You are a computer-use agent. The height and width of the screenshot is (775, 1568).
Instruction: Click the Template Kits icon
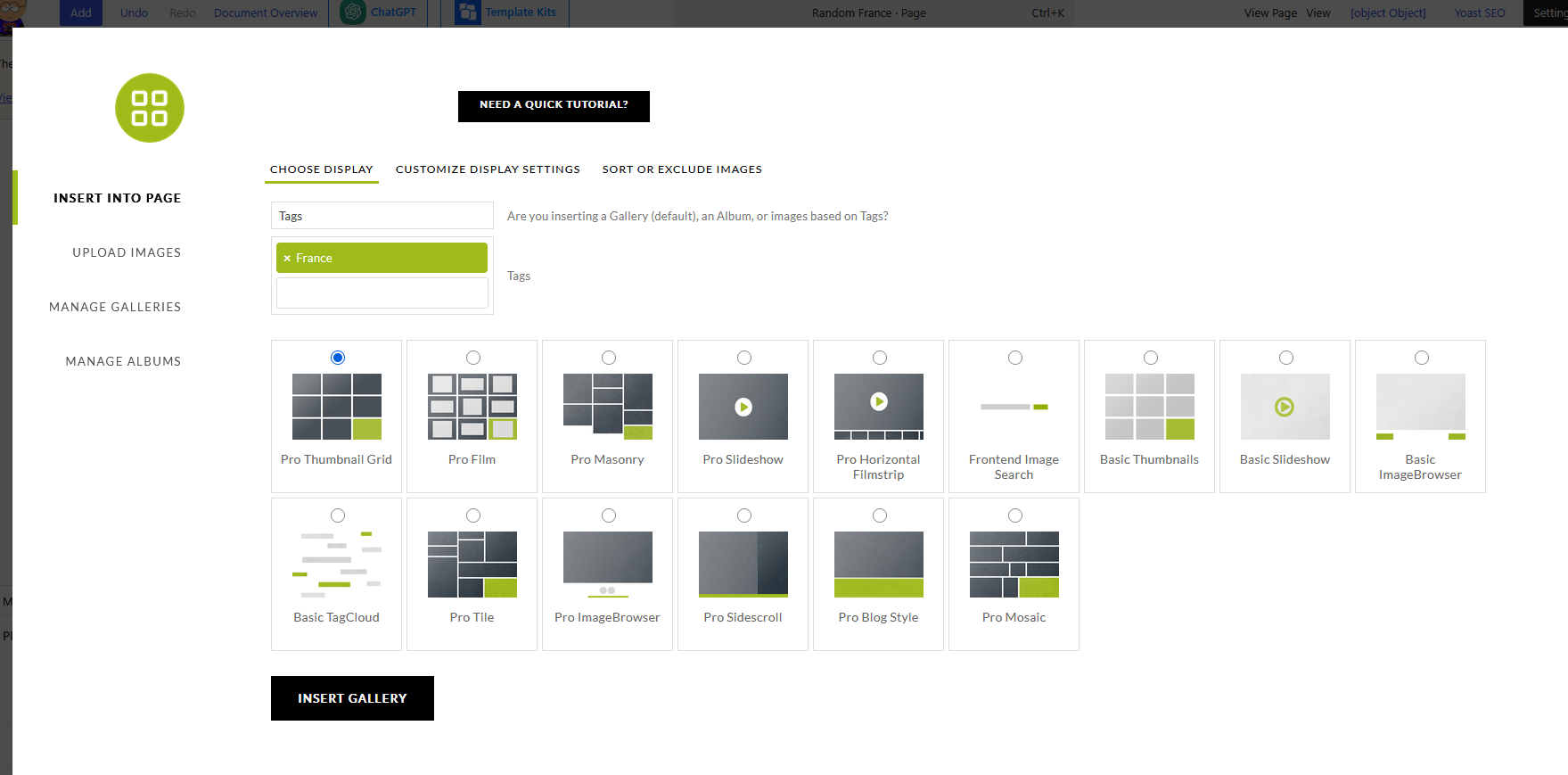pos(467,12)
